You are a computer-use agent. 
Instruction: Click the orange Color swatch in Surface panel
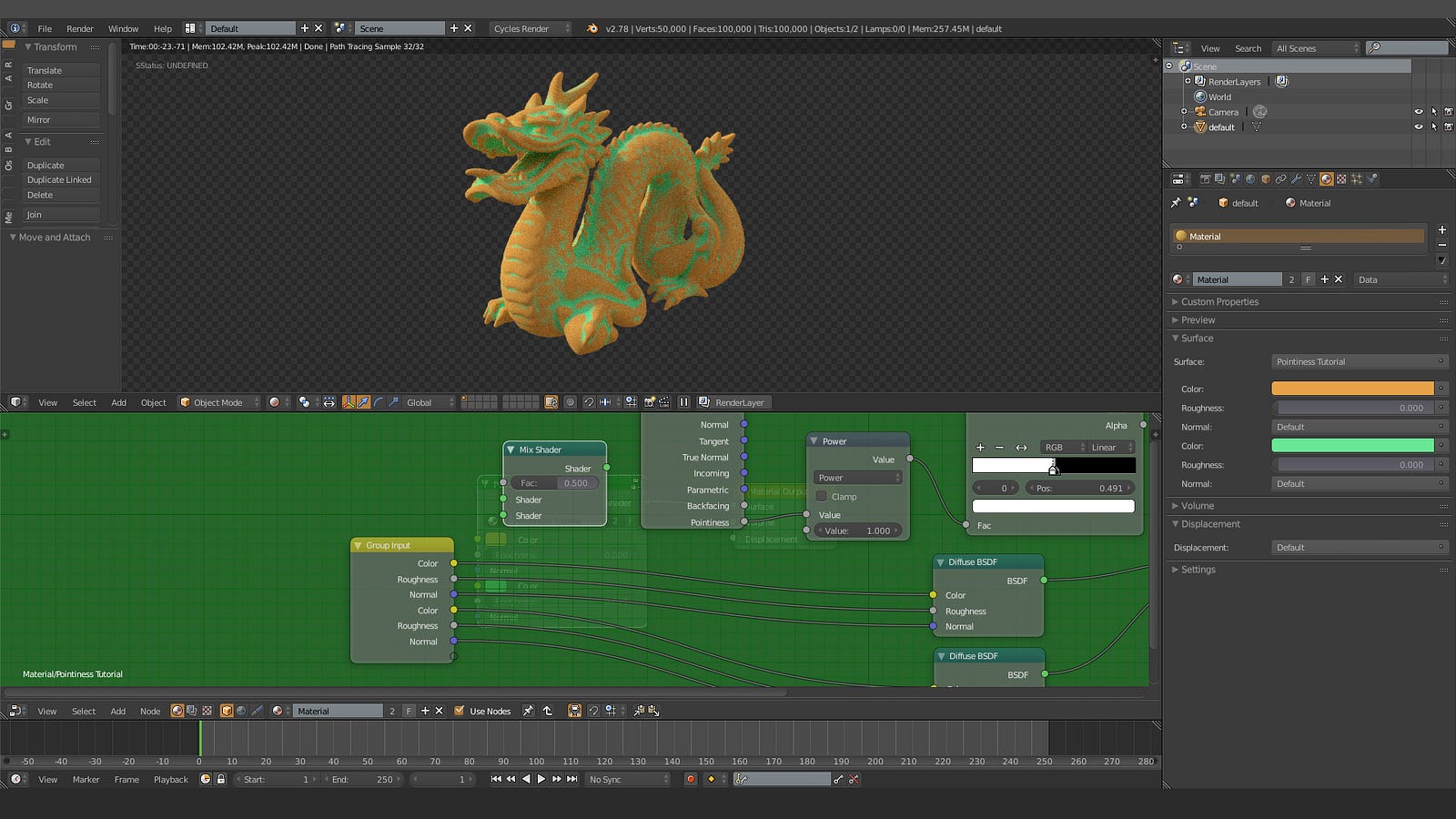point(1352,389)
